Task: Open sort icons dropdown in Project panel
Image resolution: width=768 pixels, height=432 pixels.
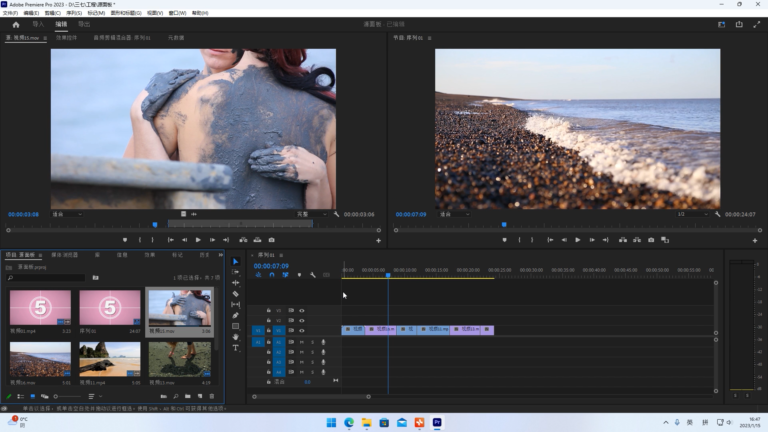Action: click(x=94, y=396)
